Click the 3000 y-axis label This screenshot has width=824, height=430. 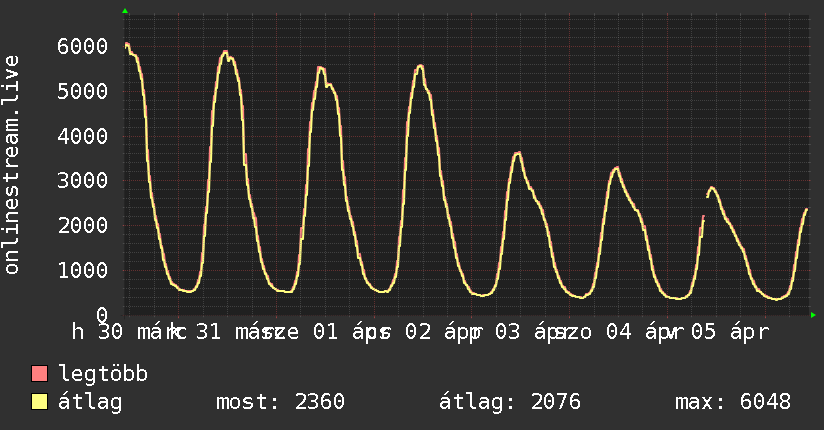(x=83, y=181)
